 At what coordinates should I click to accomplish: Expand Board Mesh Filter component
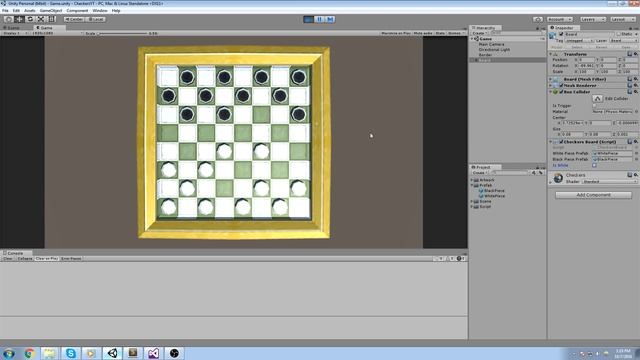[550, 79]
